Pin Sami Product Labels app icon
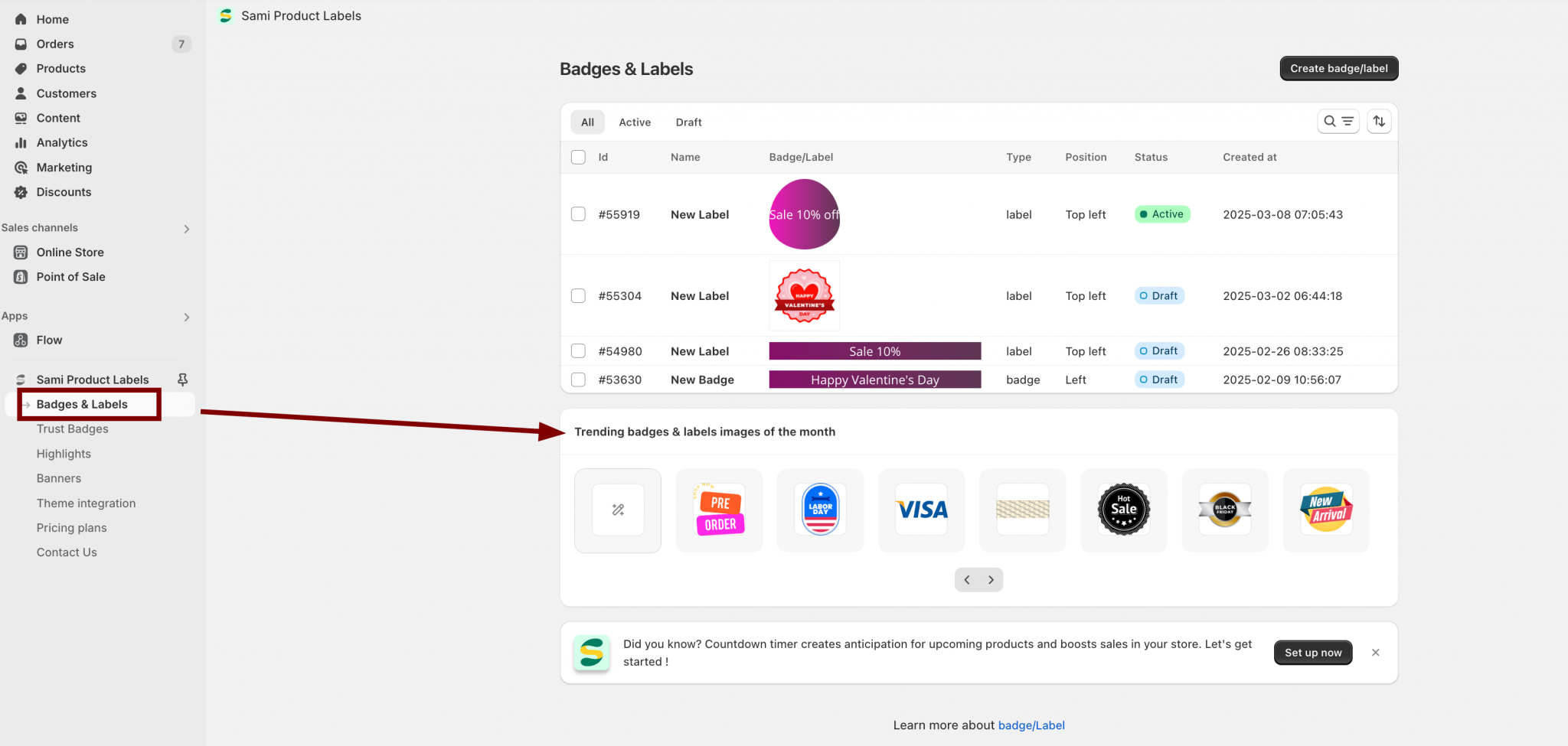The width and height of the screenshot is (1568, 746). (x=182, y=380)
